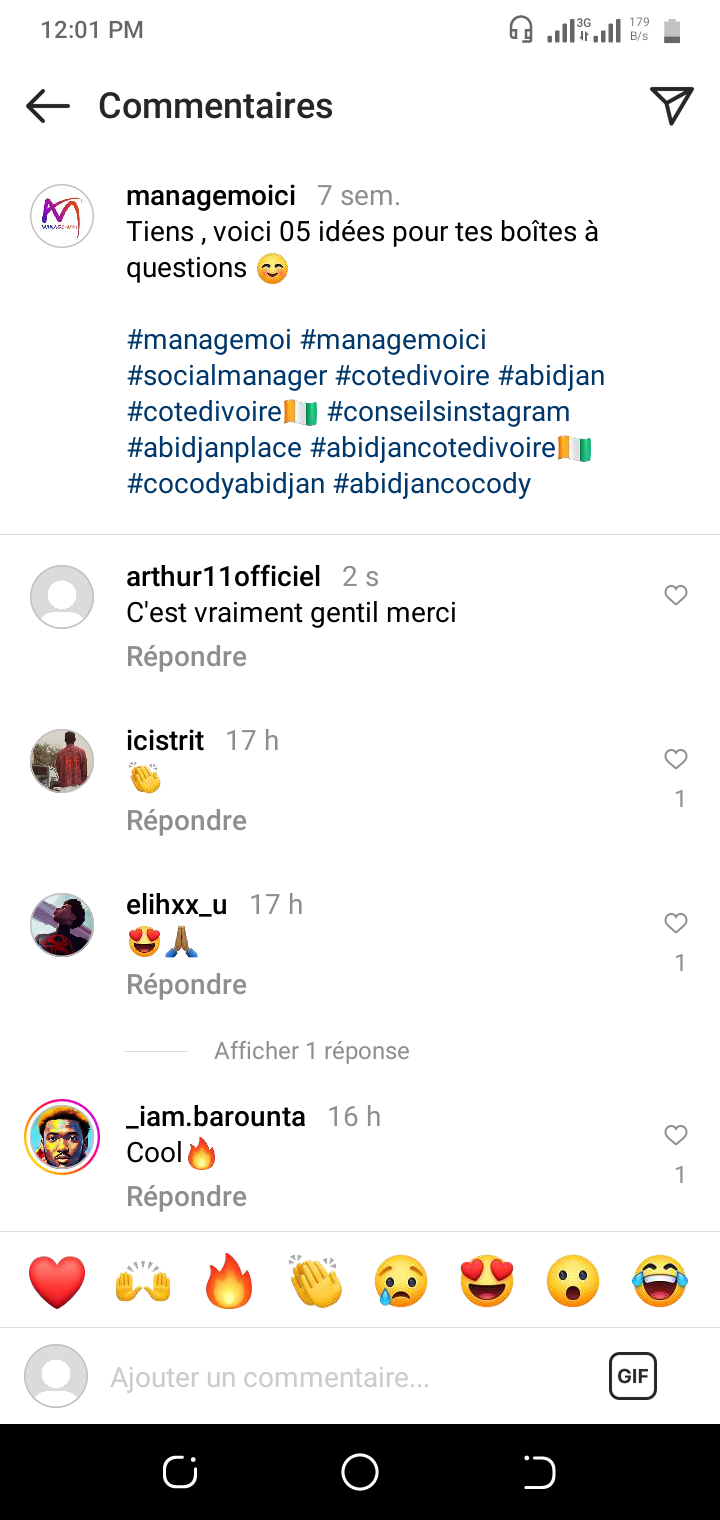The image size is (720, 1520).
Task: Insert the raised hands emoji reaction
Action: pyautogui.click(x=144, y=1282)
